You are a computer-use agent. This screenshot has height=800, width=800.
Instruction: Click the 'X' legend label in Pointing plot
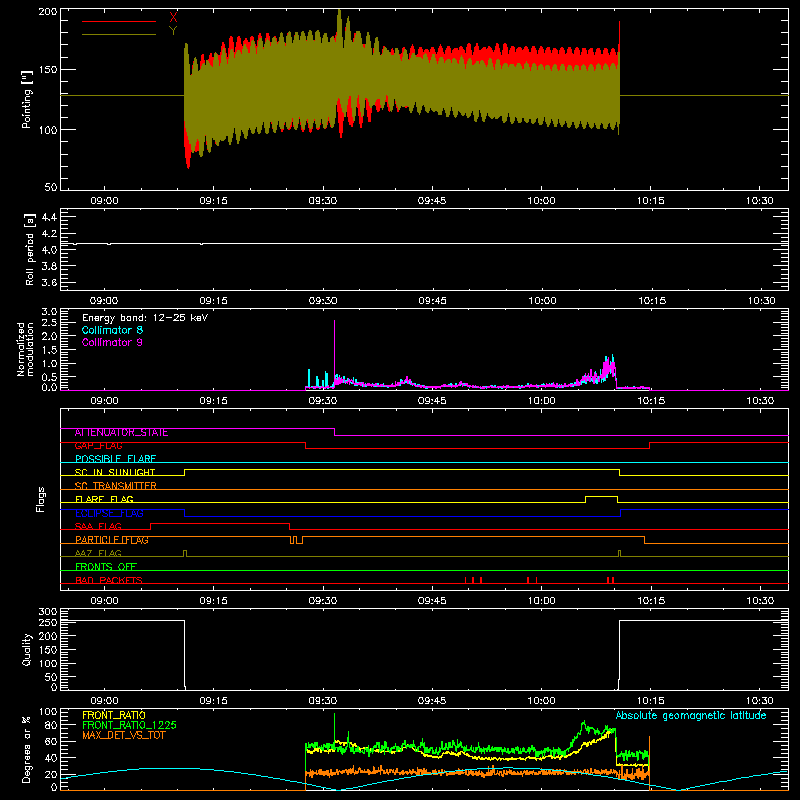coord(173,18)
